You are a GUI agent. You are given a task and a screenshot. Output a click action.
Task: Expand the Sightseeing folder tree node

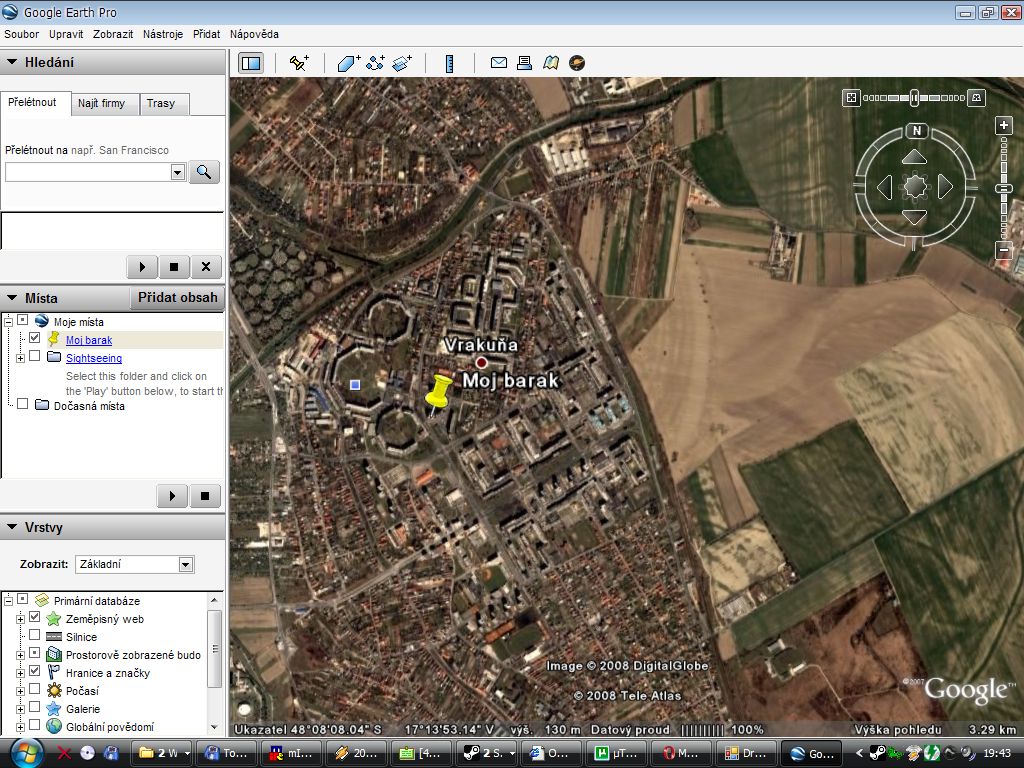[x=20, y=358]
